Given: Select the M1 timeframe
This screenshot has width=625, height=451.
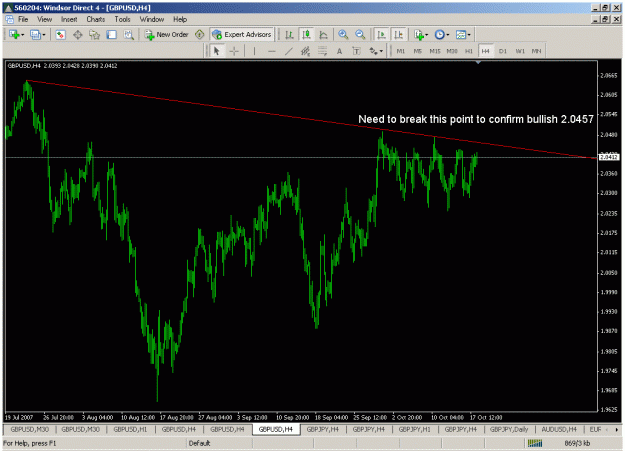Looking at the screenshot, I should pos(401,51).
